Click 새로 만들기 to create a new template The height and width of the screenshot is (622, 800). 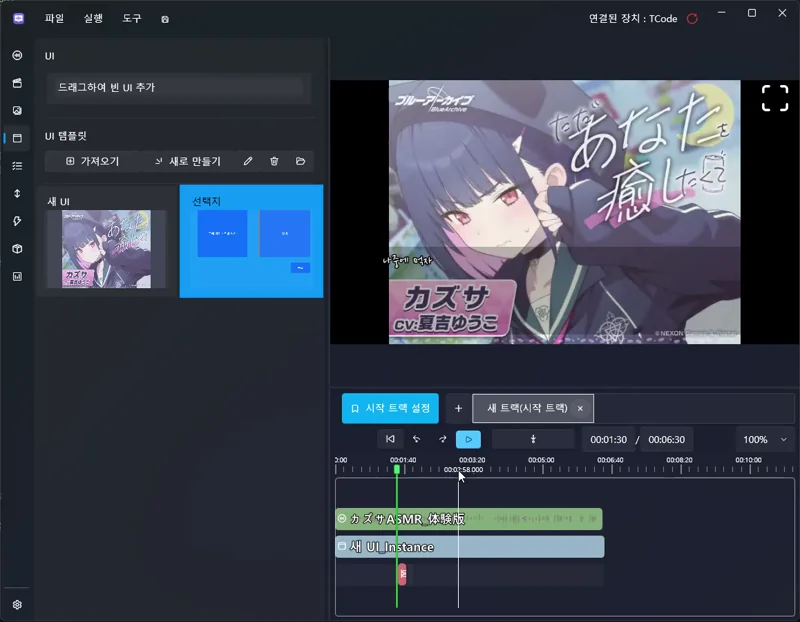click(x=192, y=161)
